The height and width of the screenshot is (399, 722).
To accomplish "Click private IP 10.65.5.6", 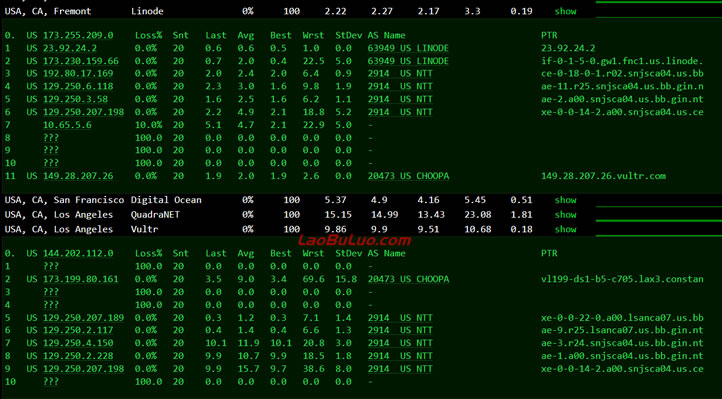I will point(67,125).
